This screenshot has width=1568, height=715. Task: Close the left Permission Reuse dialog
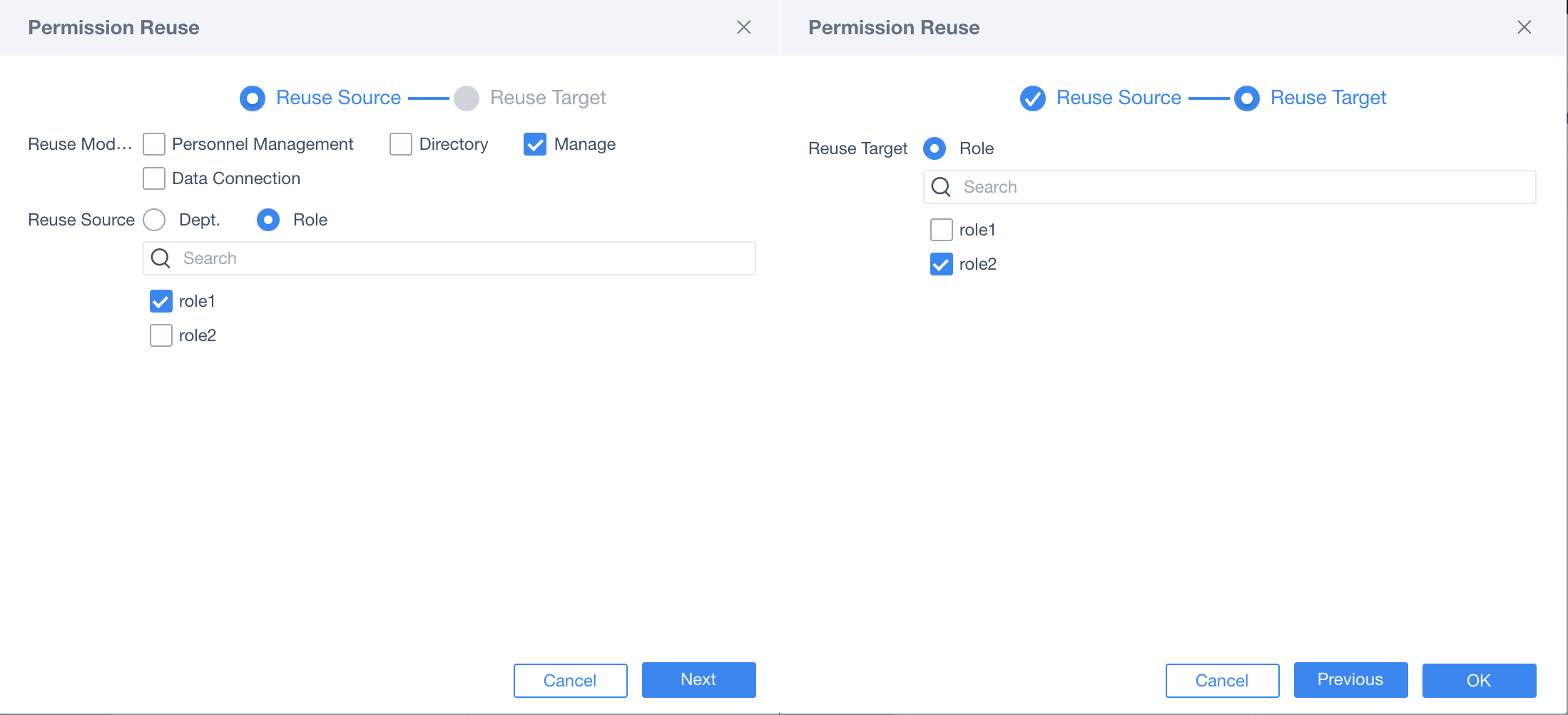tap(743, 27)
